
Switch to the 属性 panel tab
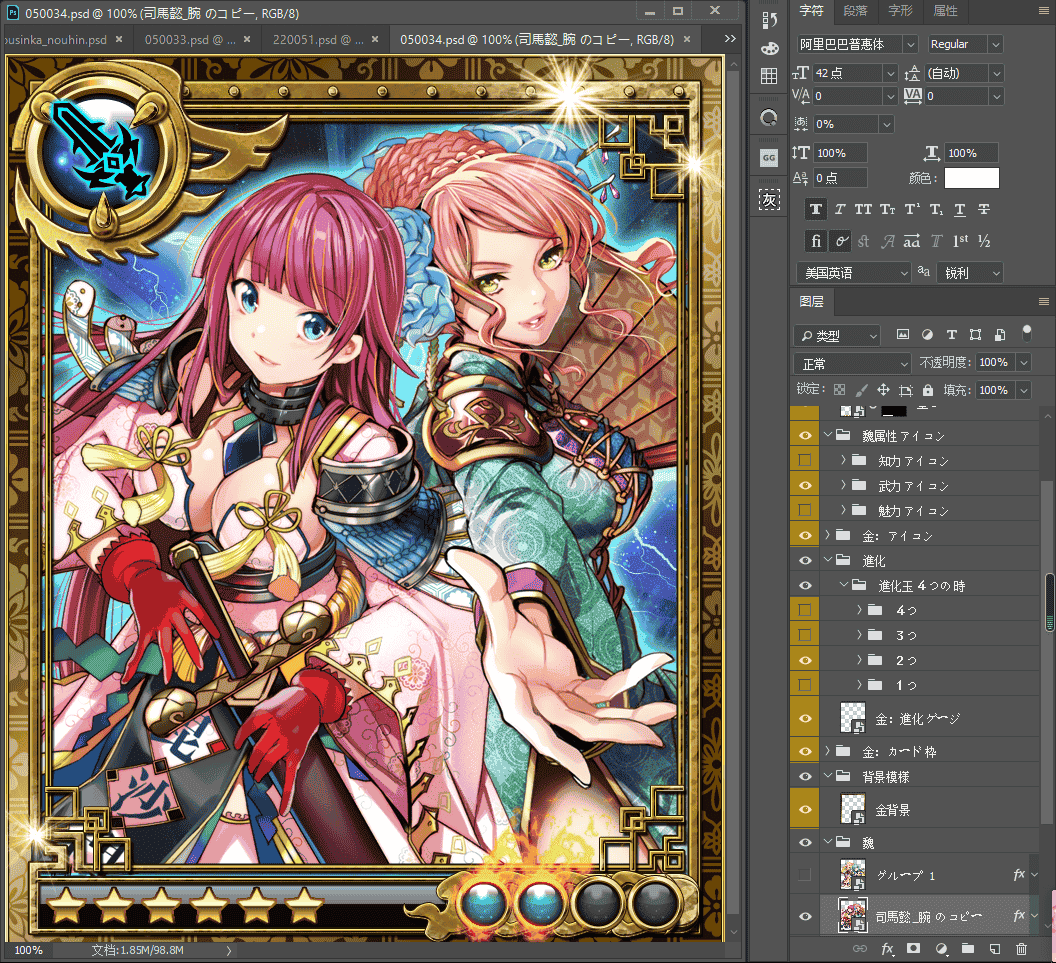[x=946, y=11]
